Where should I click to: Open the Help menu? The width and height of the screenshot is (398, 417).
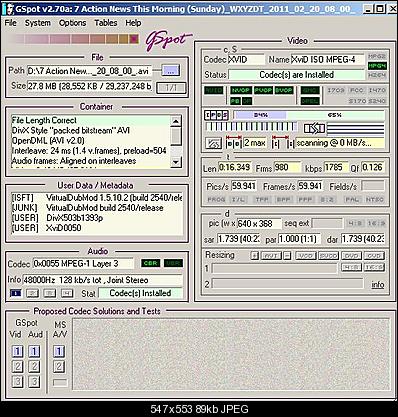tap(133, 23)
